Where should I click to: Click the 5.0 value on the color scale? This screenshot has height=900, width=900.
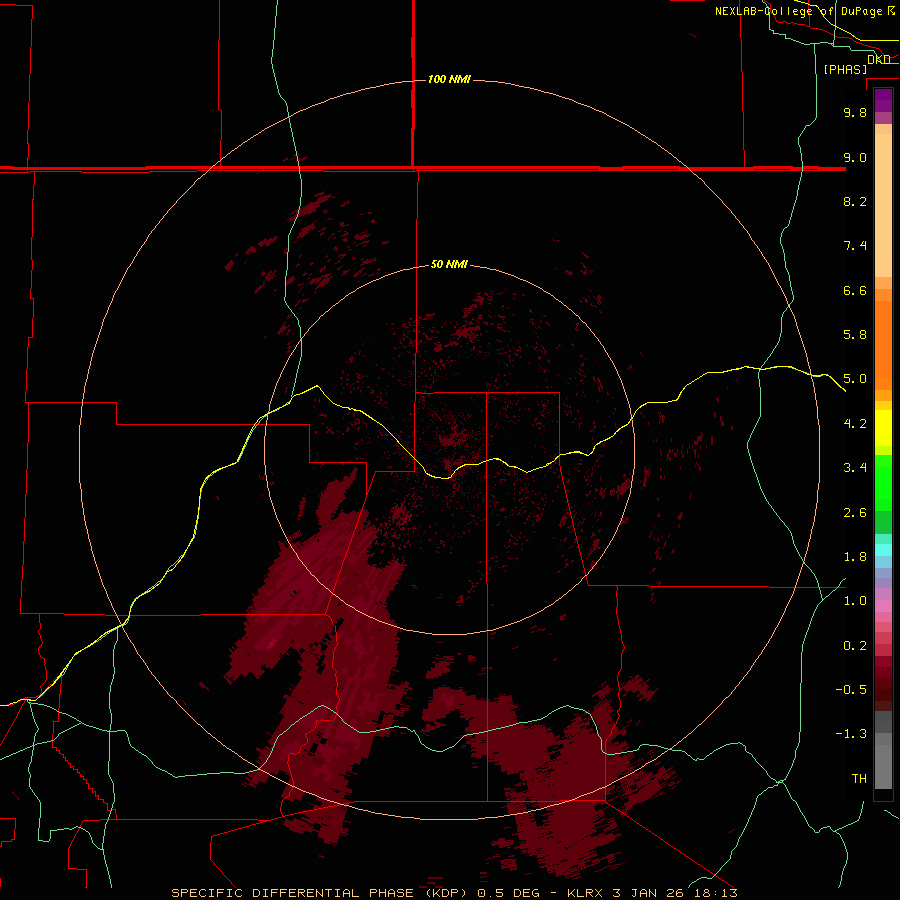click(x=855, y=379)
